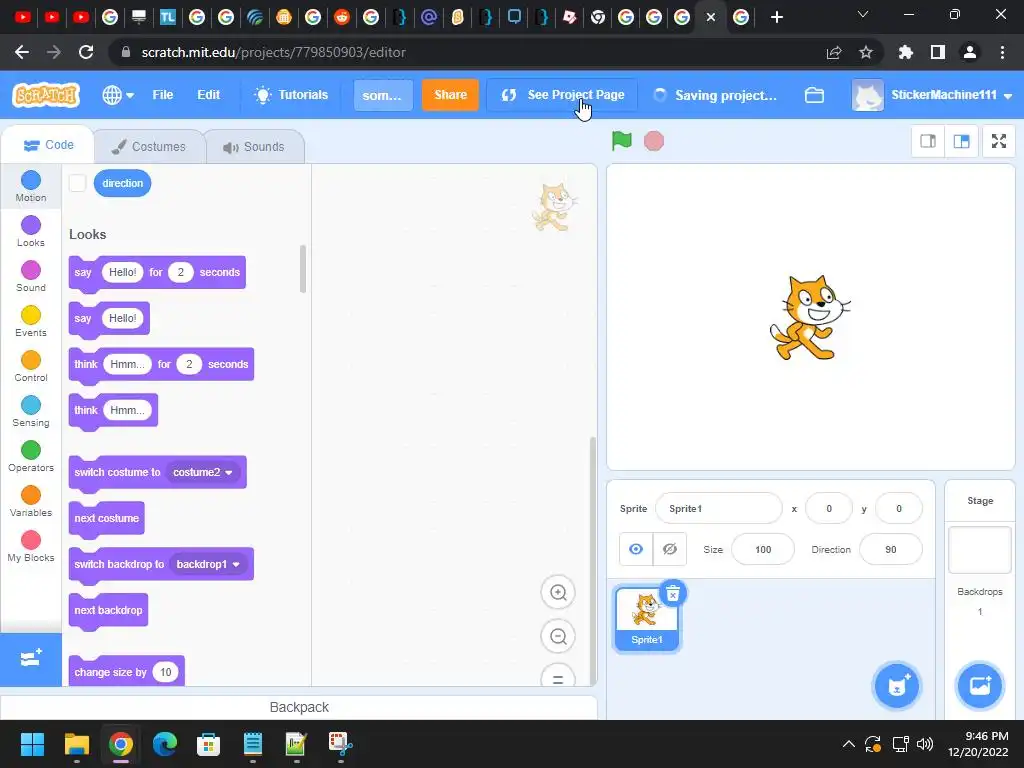The image size is (1024, 768).
Task: Show the sprite with eye icon
Action: pos(635,549)
